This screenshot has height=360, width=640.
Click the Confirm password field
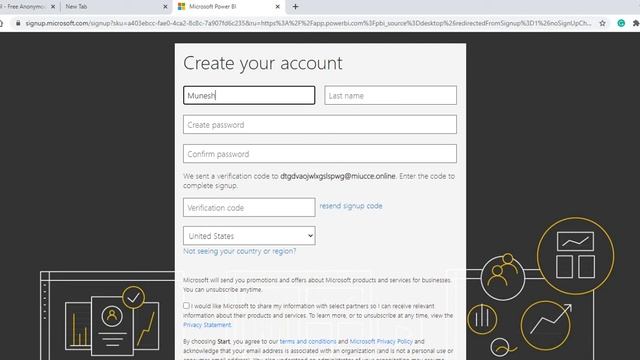tap(320, 154)
